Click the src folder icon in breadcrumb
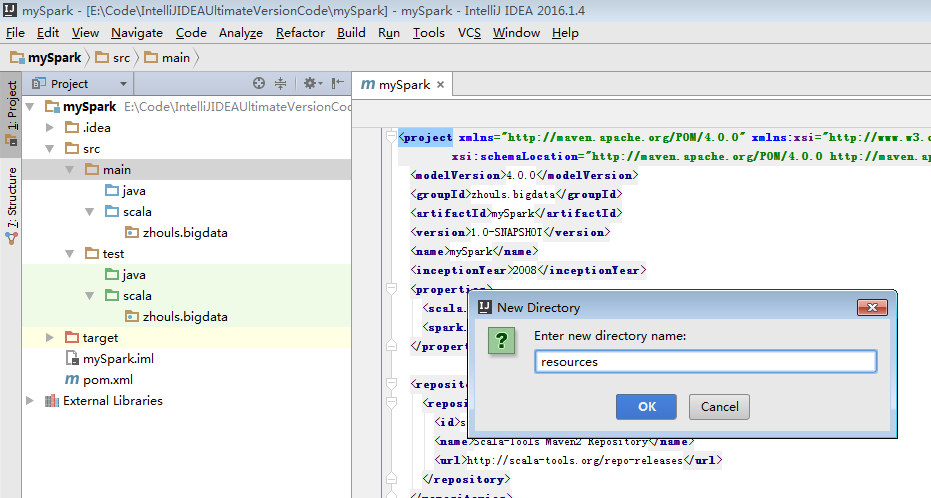This screenshot has width=931, height=498. click(x=102, y=58)
